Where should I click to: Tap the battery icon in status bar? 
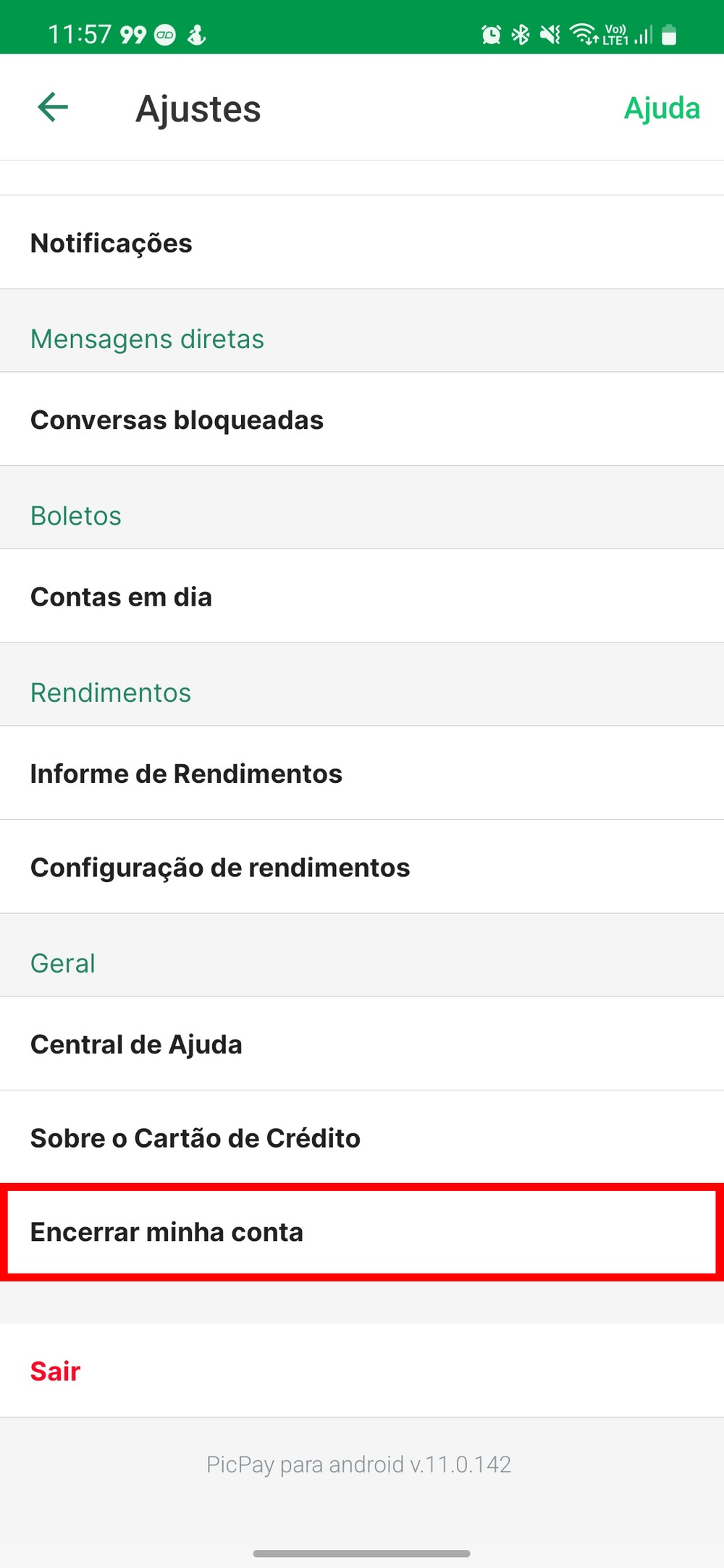(x=669, y=34)
